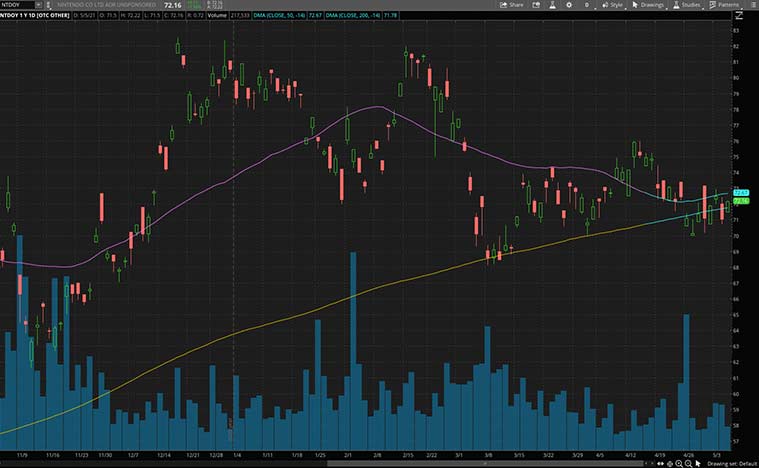Click the zoom out magnifier icon
759x468 pixels.
[x=688, y=464]
